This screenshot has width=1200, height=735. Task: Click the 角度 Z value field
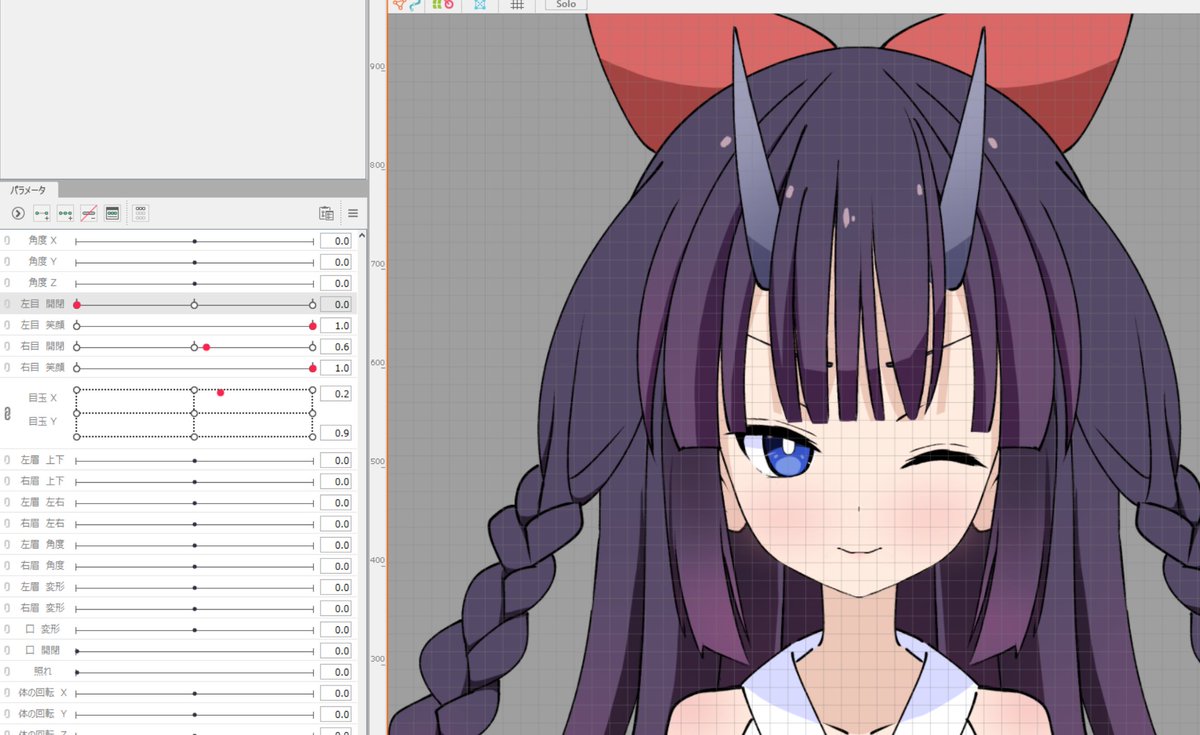click(336, 283)
